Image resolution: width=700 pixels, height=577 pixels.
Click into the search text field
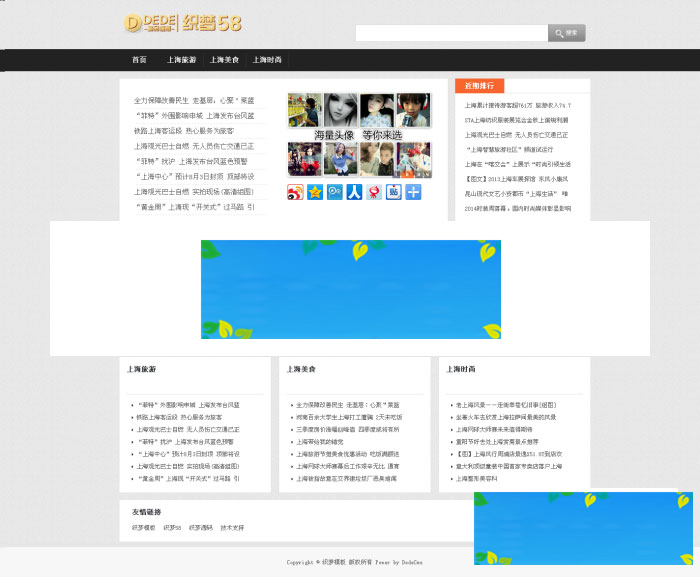(x=451, y=33)
